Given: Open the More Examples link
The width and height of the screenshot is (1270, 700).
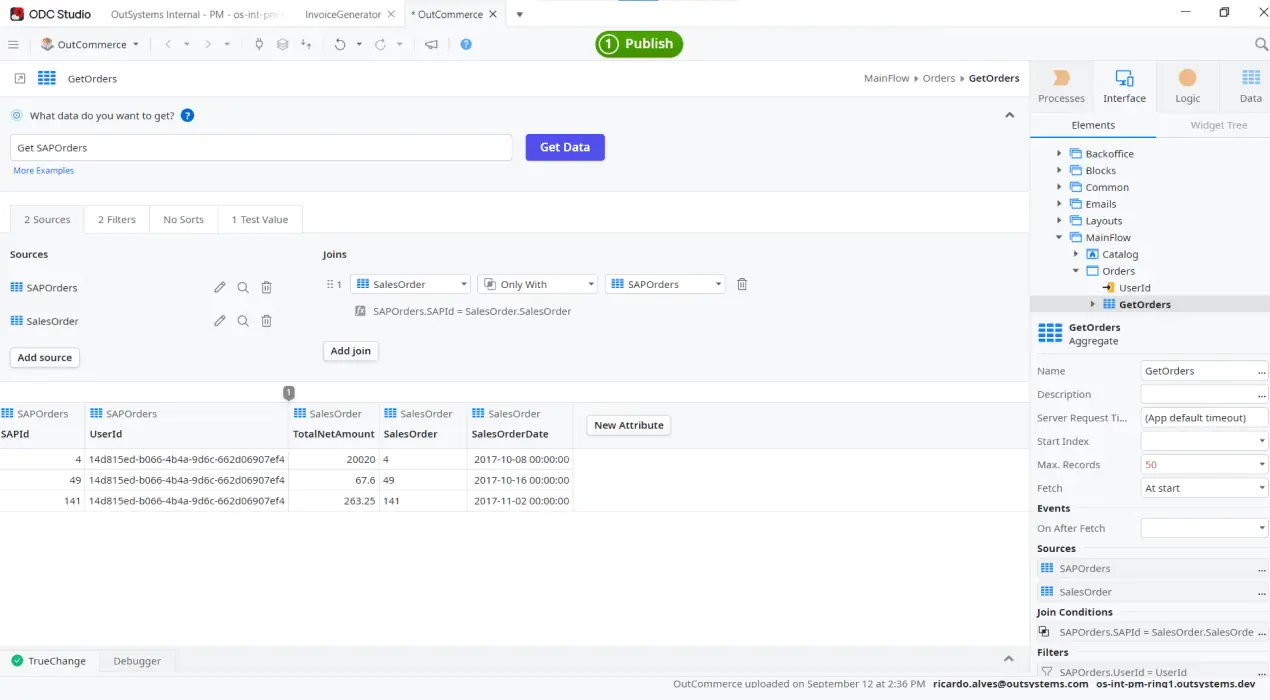Looking at the screenshot, I should click(x=43, y=170).
